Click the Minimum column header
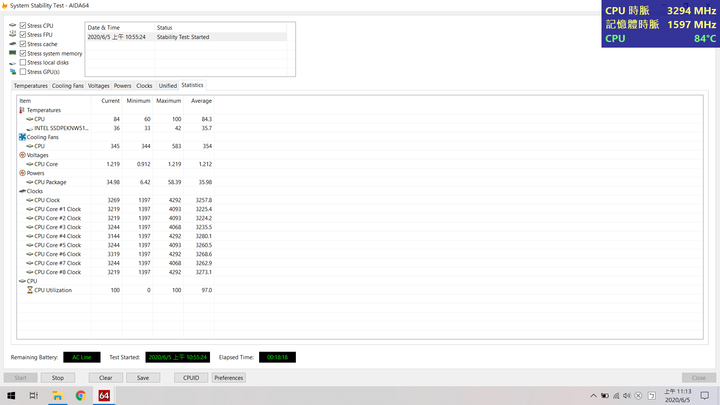 pos(137,101)
